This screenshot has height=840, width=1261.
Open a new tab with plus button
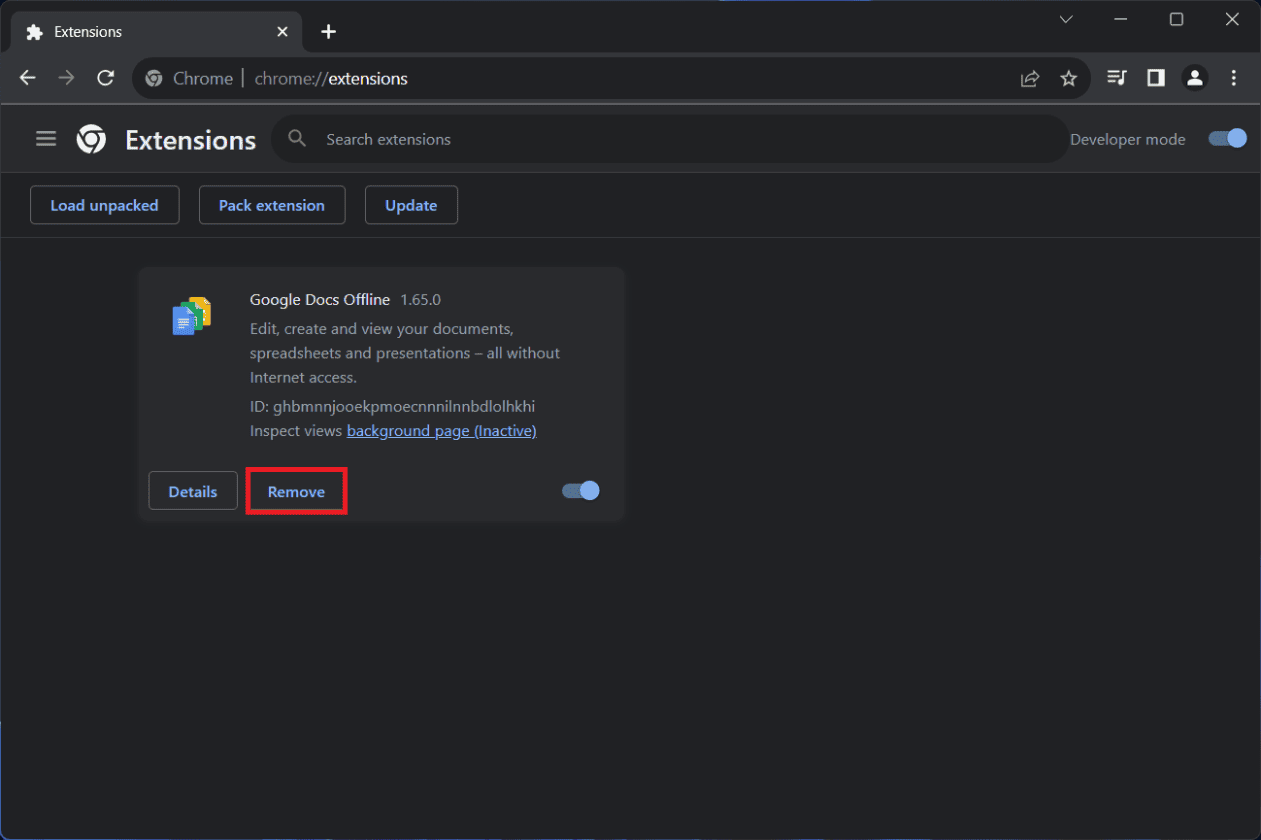point(328,32)
